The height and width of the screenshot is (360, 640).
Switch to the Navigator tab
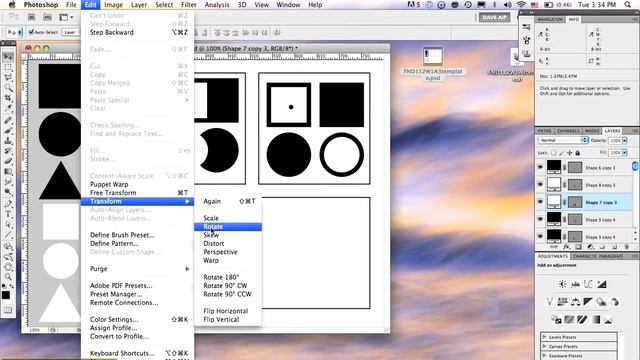(550, 19)
